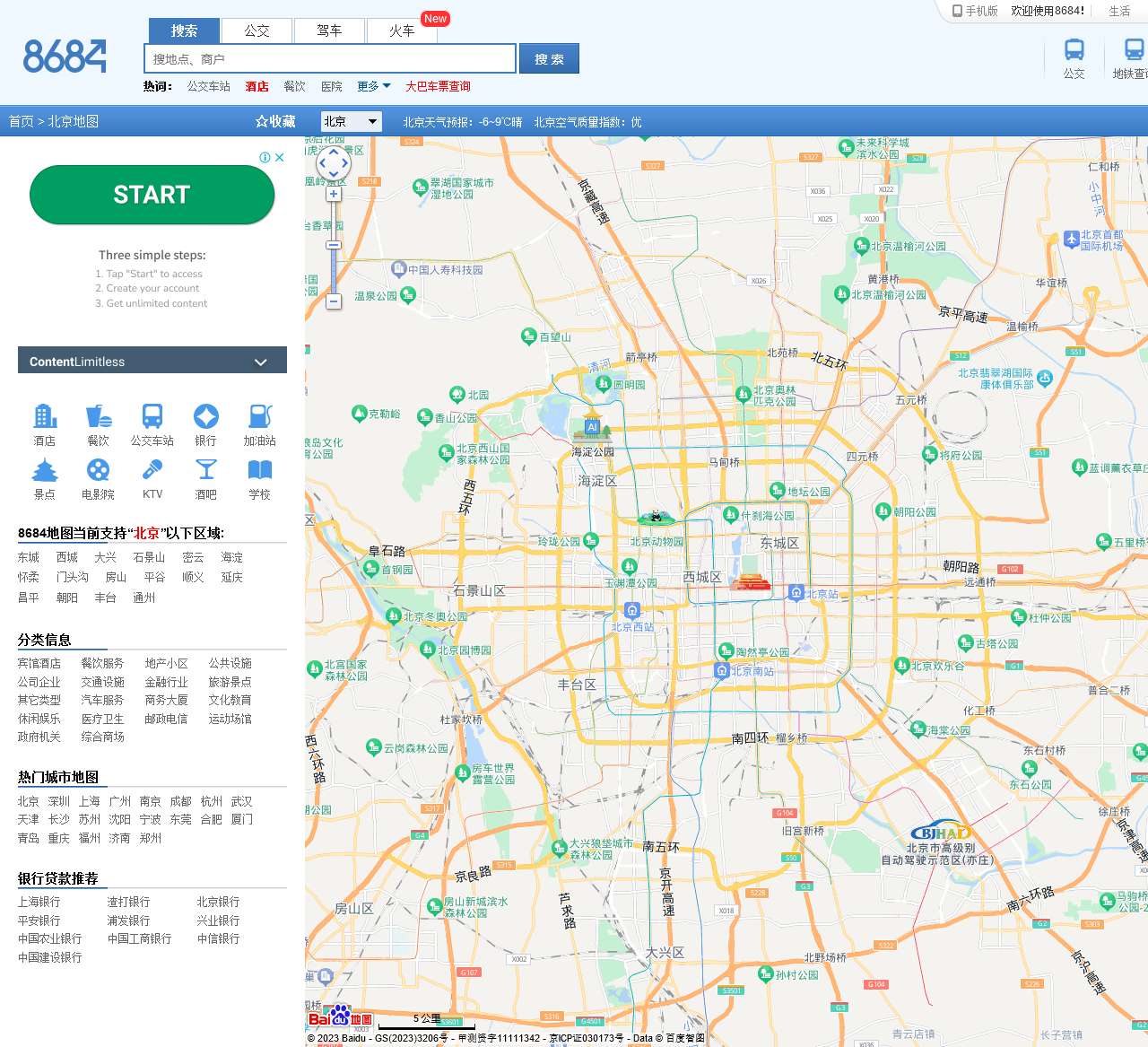The width and height of the screenshot is (1148, 1047).
Task: Click 北京首都国际机场 airport marker
Action: click(x=1072, y=239)
